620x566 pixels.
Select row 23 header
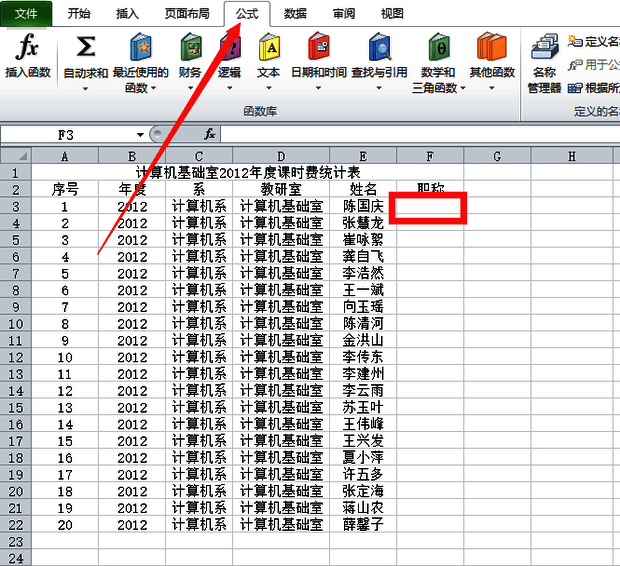tap(16, 541)
